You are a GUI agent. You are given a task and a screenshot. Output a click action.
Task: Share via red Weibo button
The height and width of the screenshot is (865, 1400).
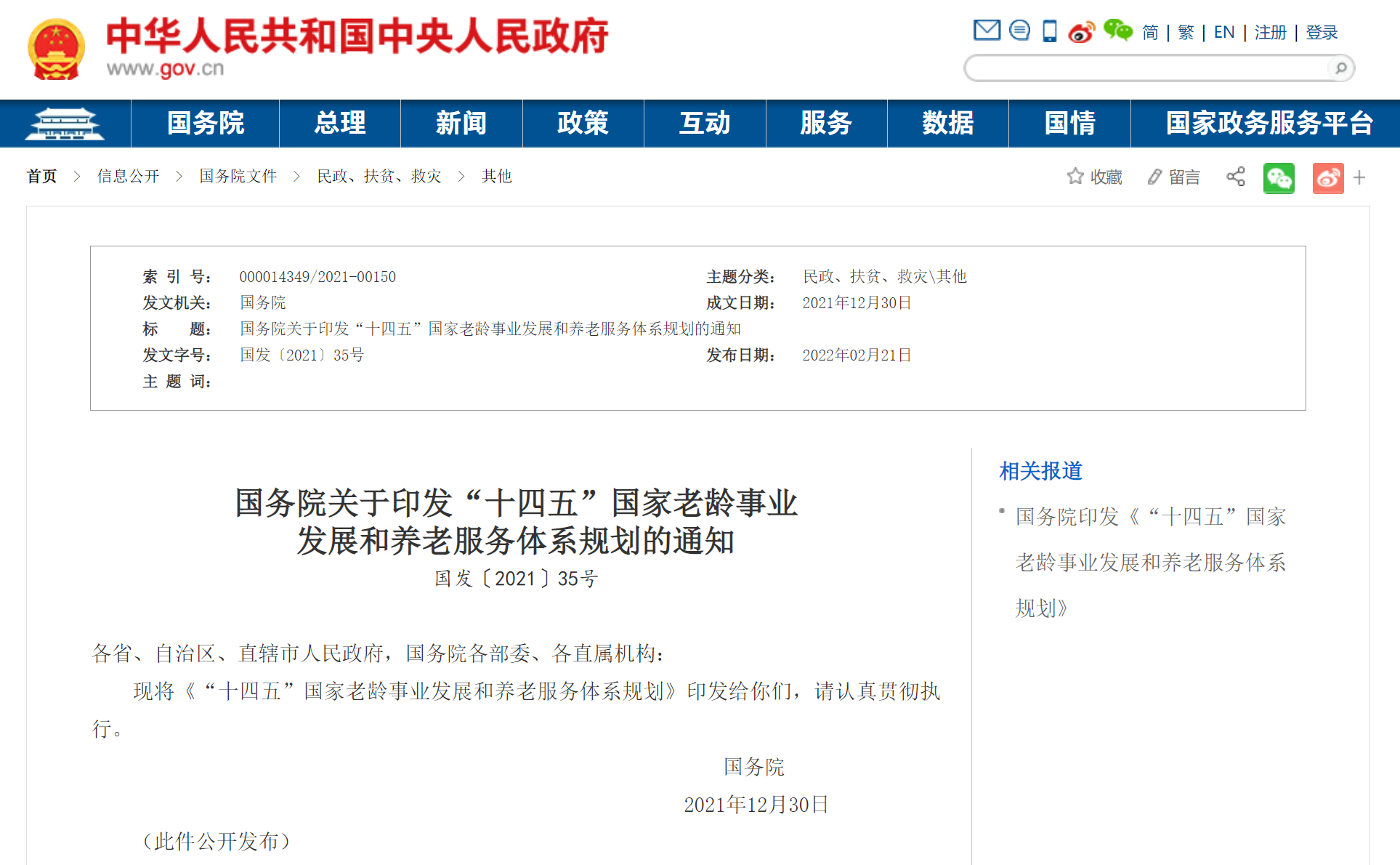tap(1327, 178)
